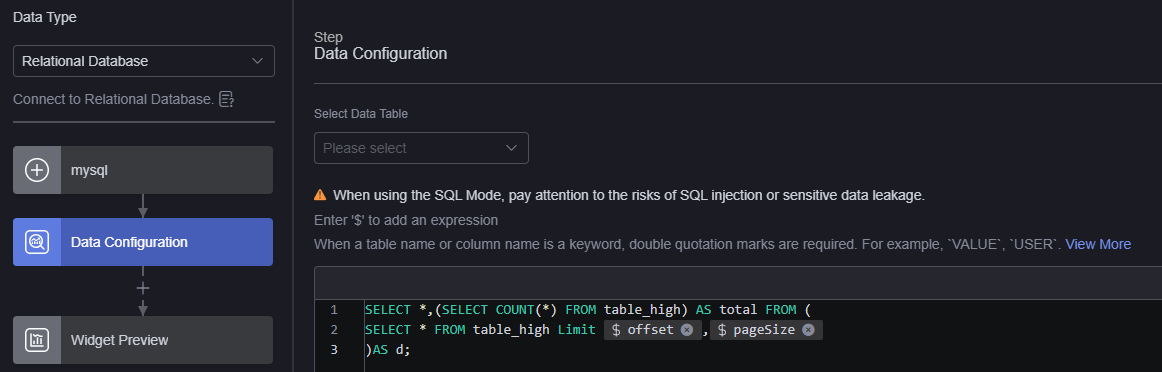Image resolution: width=1162 pixels, height=372 pixels.
Task: Open the View More link
Action: 1098,245
